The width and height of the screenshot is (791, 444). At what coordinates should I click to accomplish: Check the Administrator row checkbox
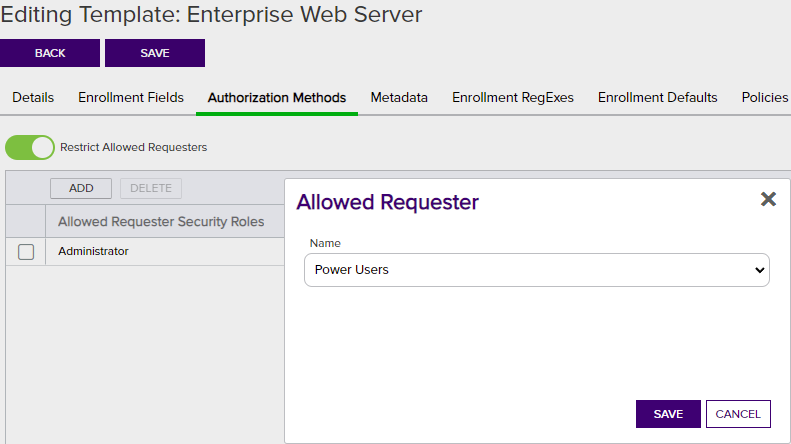pyautogui.click(x=26, y=252)
